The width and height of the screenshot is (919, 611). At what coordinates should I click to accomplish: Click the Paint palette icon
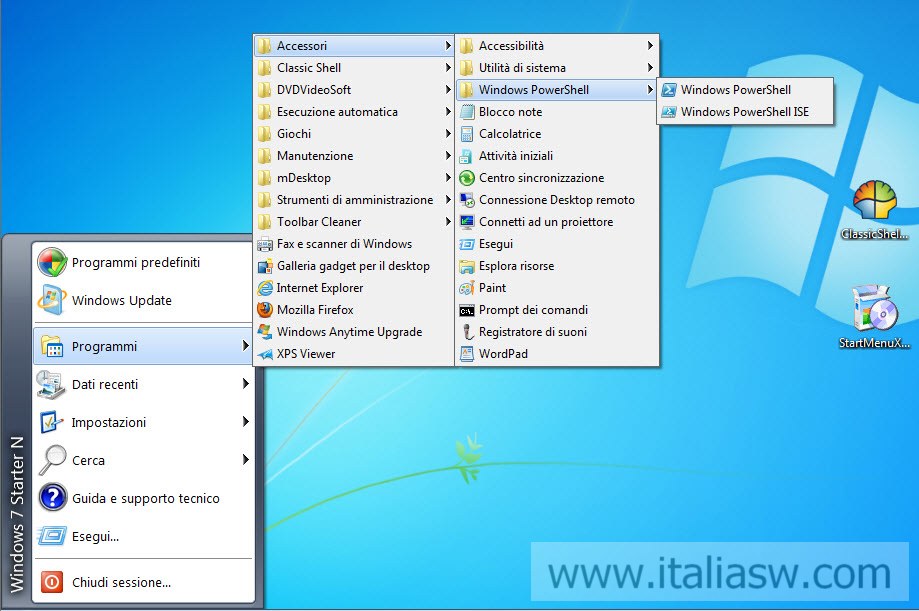tap(467, 288)
